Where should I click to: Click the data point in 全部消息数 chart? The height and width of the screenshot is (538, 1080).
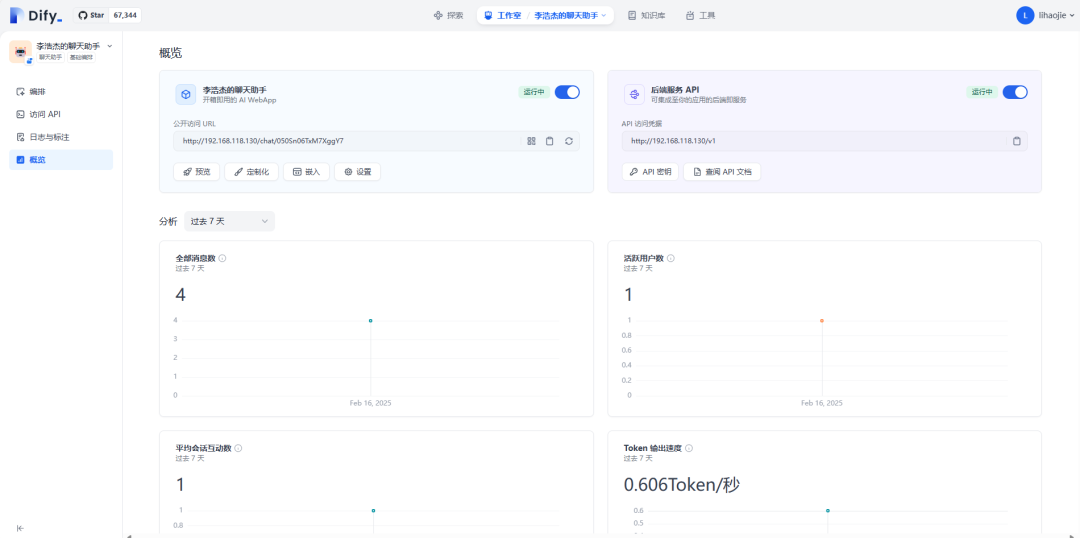[x=371, y=320]
